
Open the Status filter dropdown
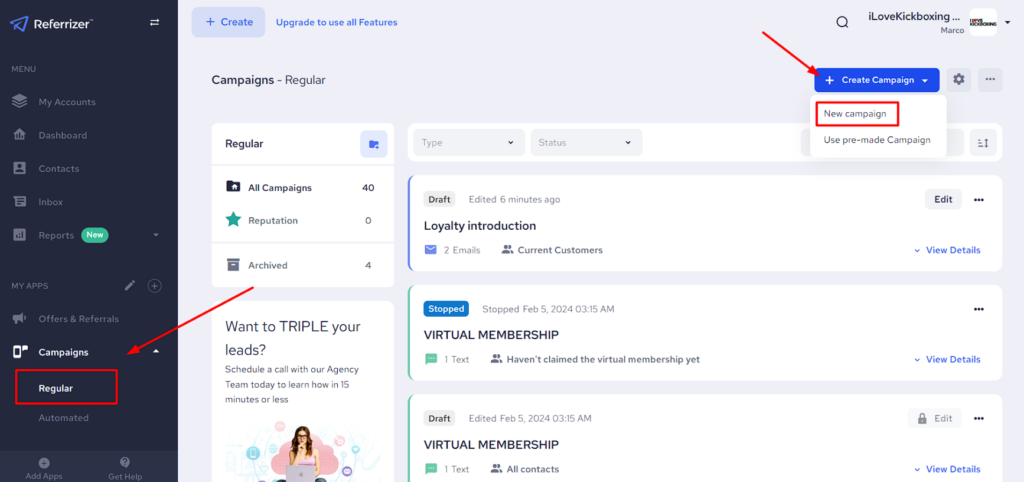586,143
